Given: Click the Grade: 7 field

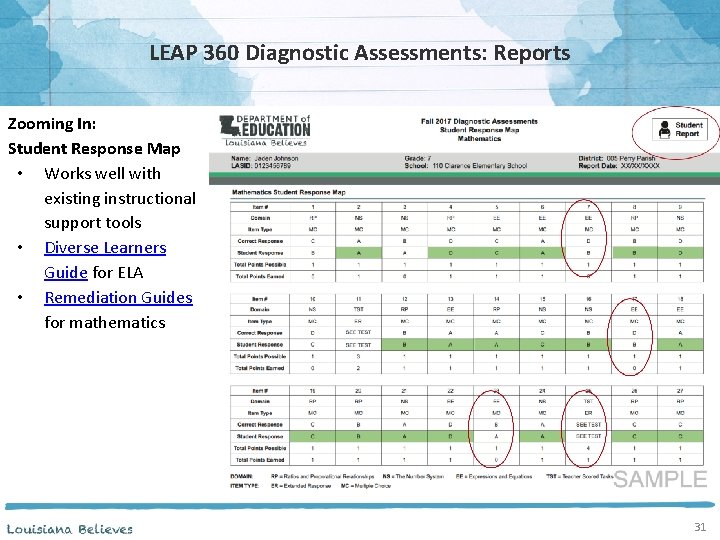Looking at the screenshot, I should pos(417,158).
